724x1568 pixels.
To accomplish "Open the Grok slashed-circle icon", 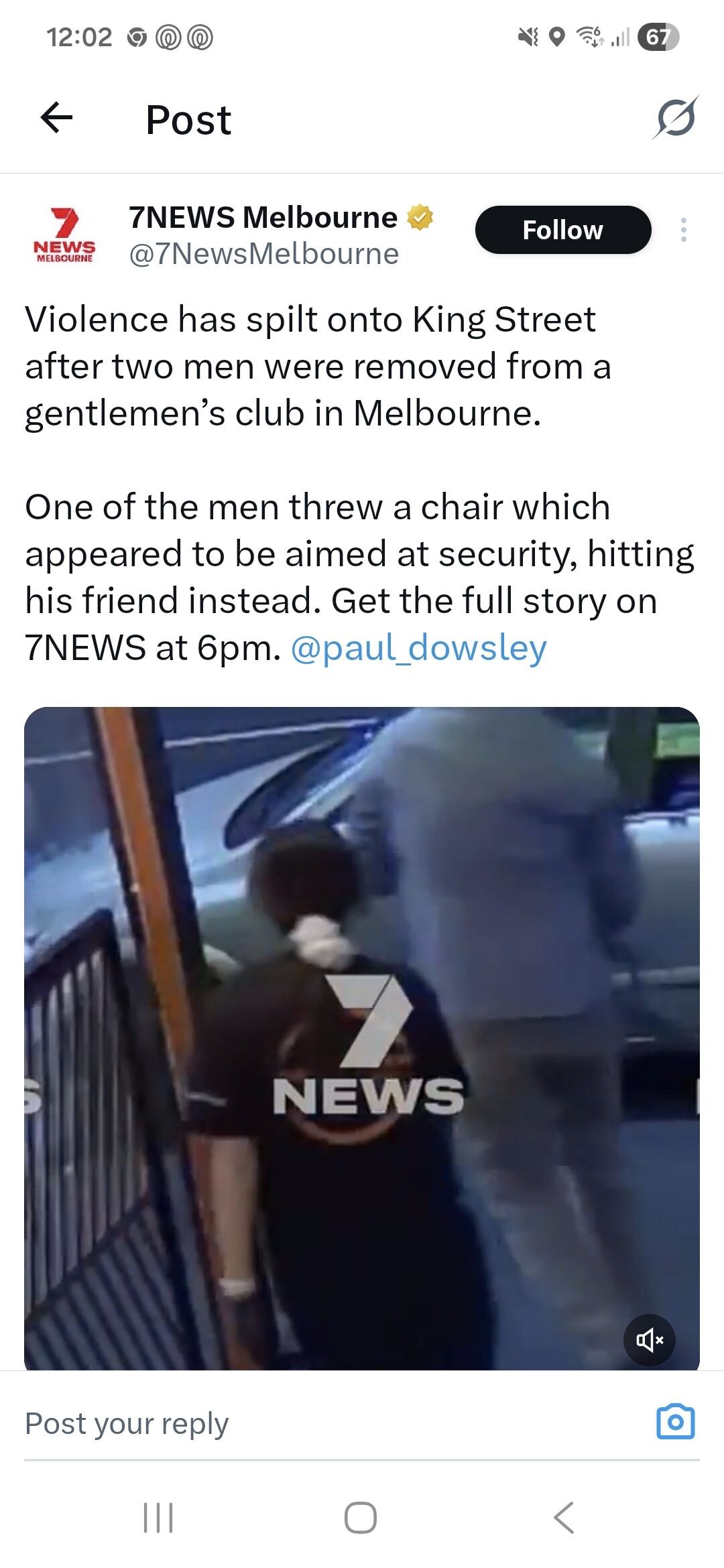I will (676, 118).
